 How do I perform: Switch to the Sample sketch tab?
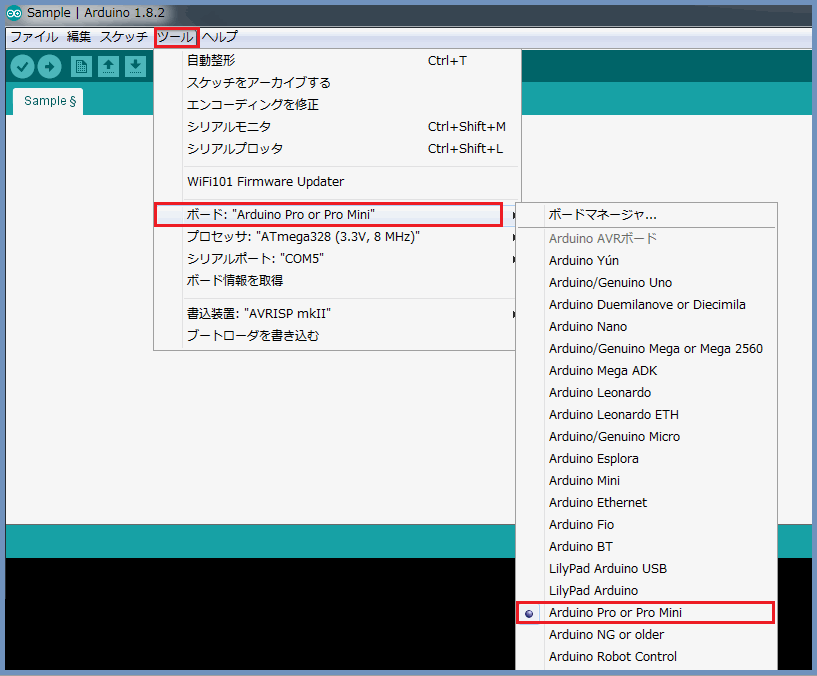(50, 101)
